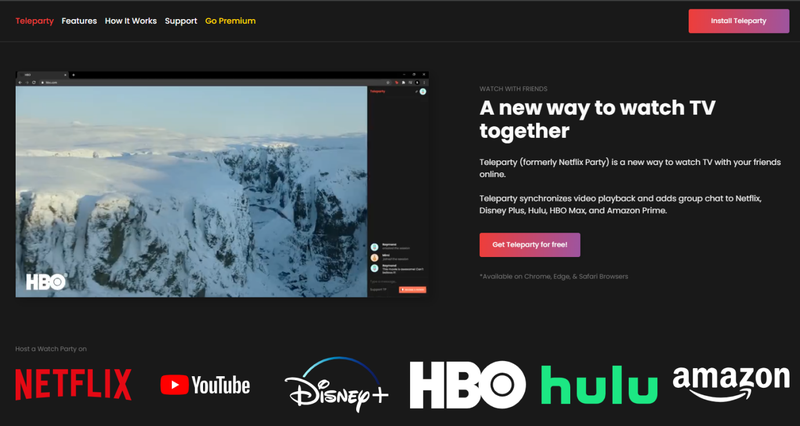Click the snowy mountain demo video preview

coord(192,190)
